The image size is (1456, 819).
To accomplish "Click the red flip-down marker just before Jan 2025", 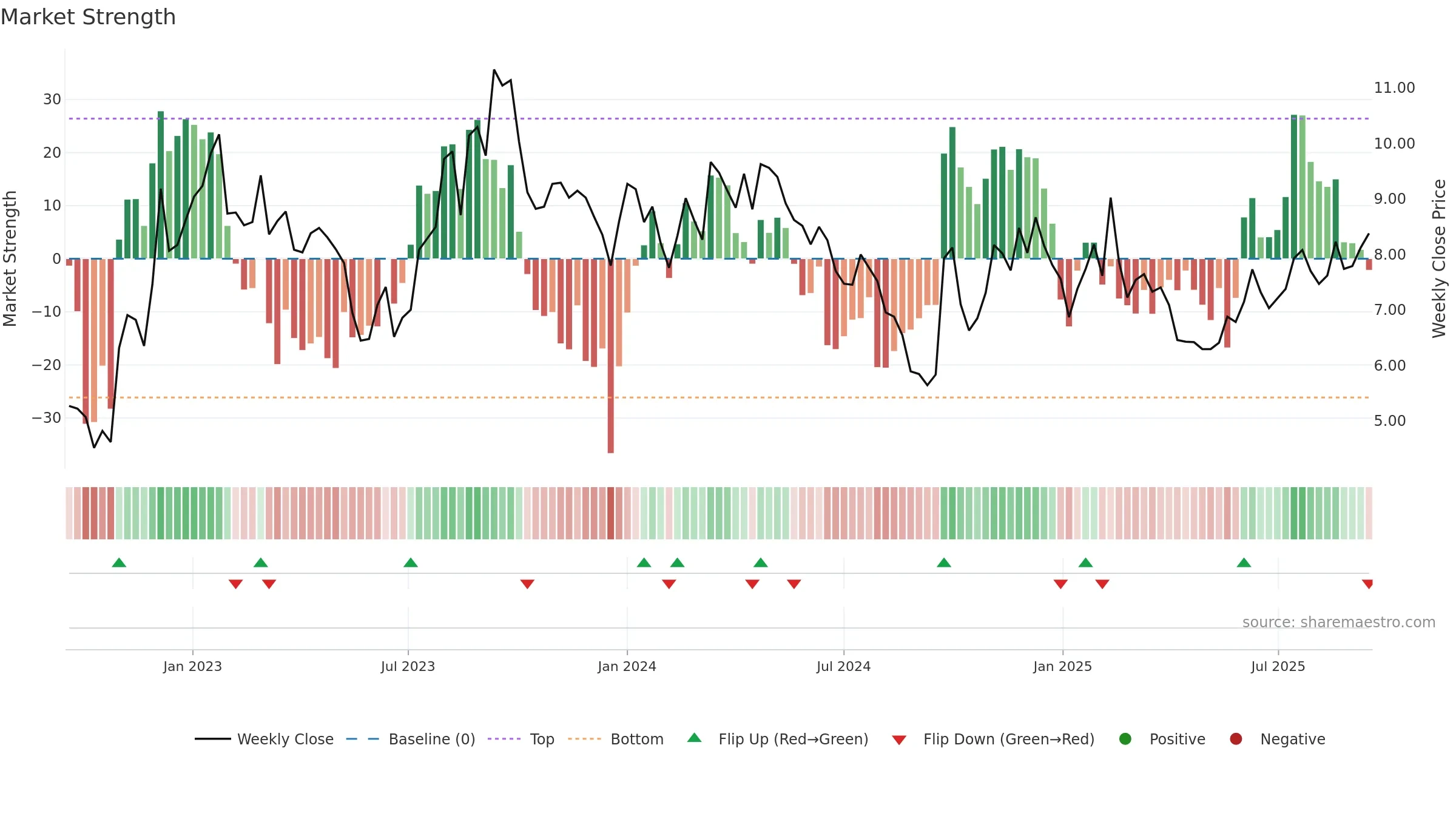I will pyautogui.click(x=1060, y=584).
